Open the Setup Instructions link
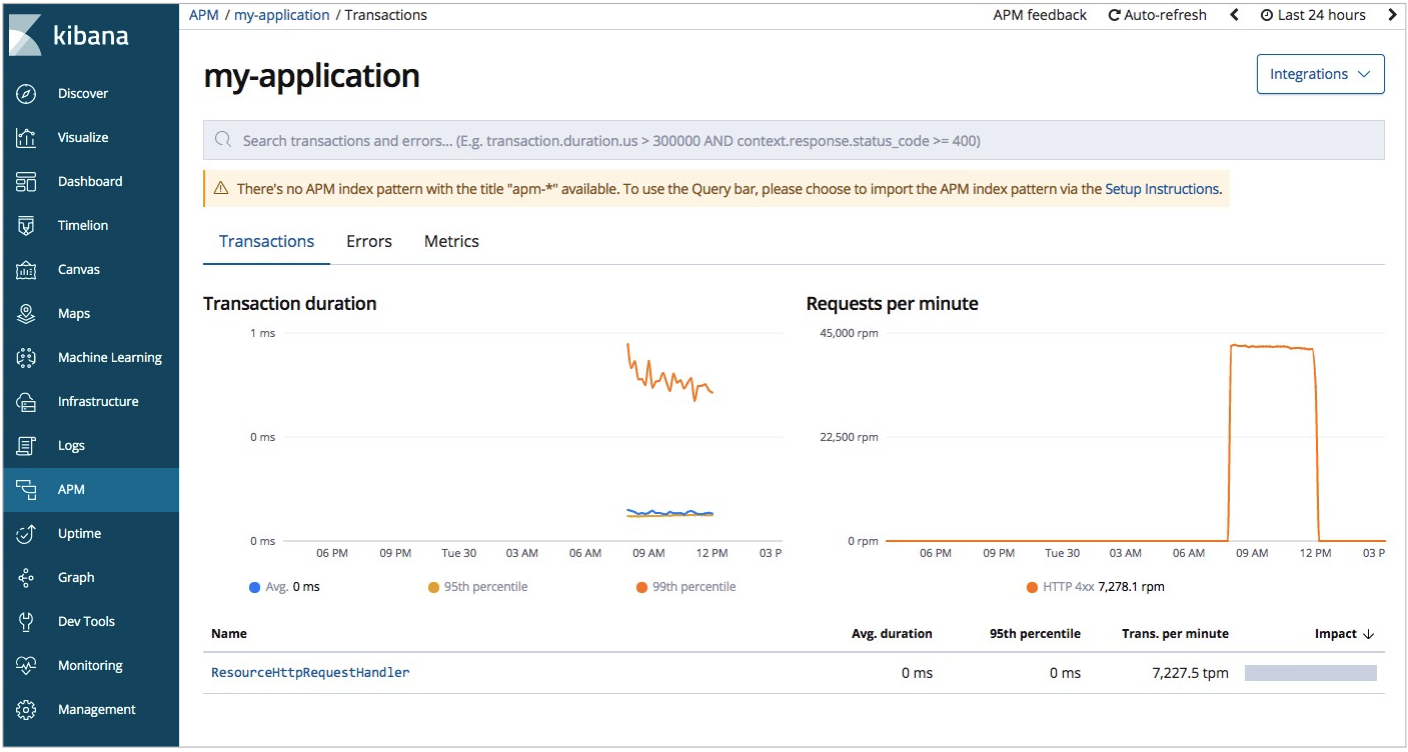 1162,188
